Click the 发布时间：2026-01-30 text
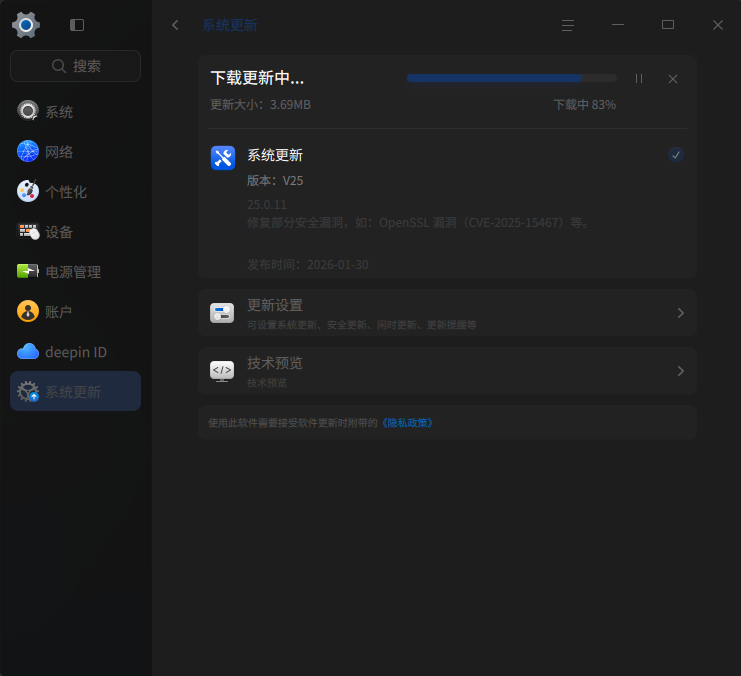Image resolution: width=741 pixels, height=676 pixels. point(308,265)
